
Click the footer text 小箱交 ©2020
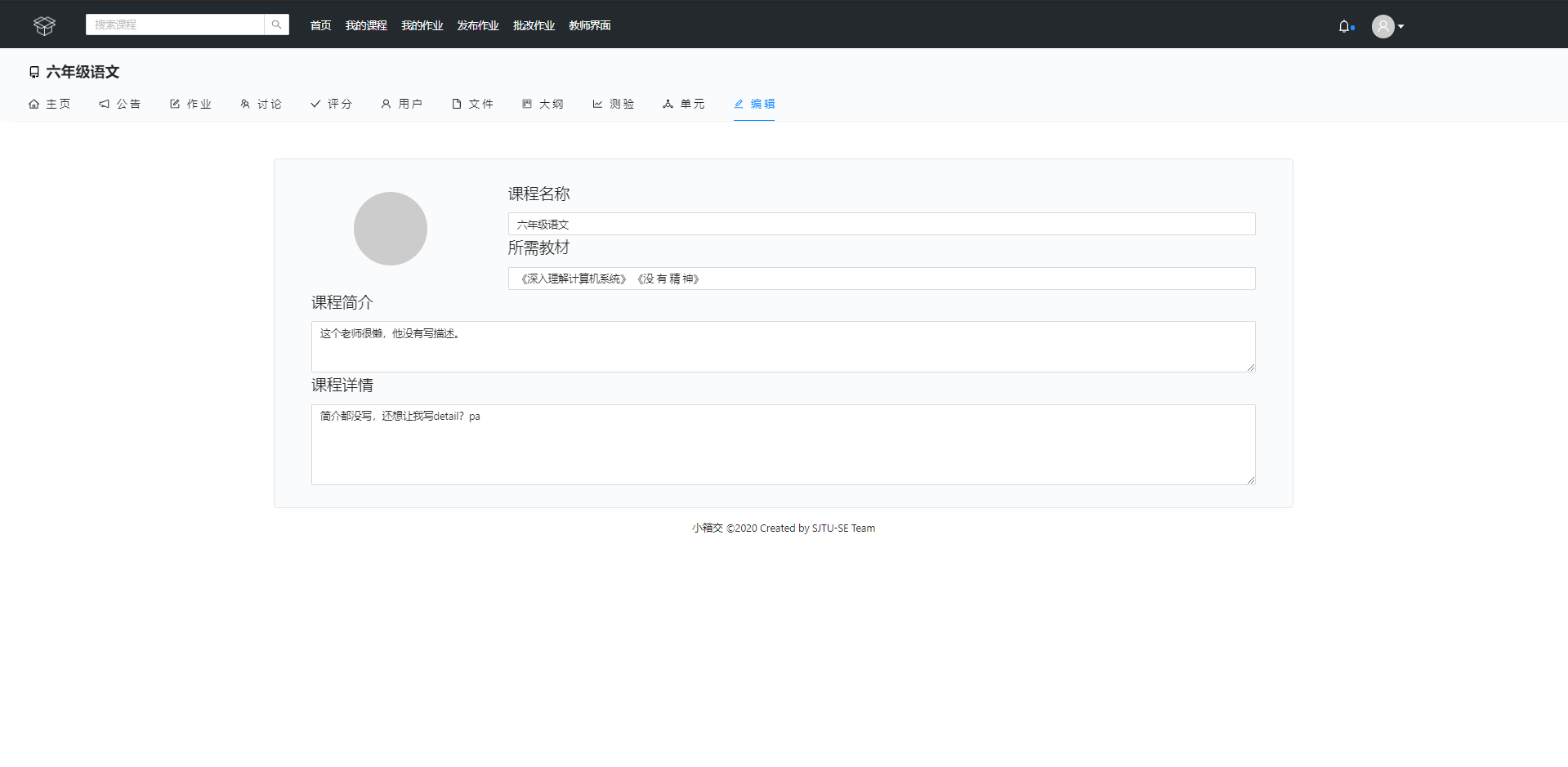coord(724,528)
